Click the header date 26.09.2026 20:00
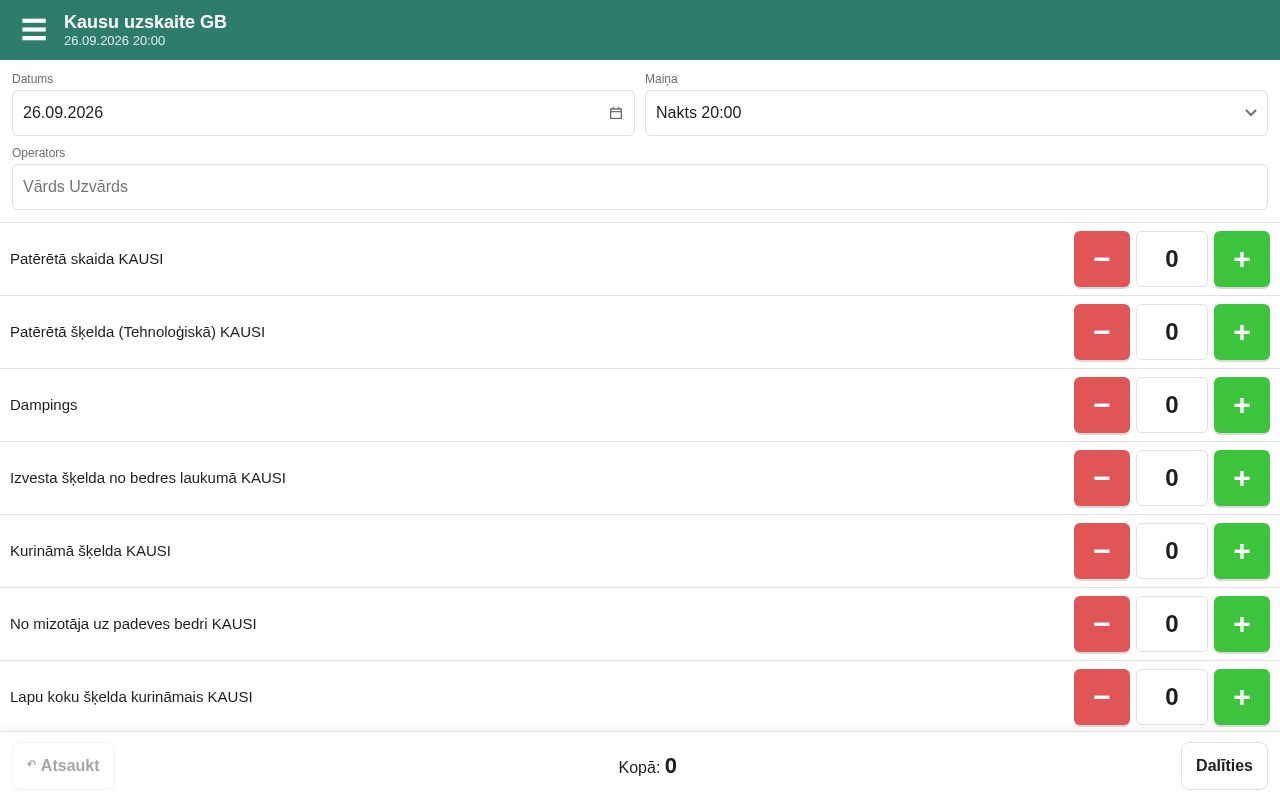This screenshot has width=1280, height=800. pyautogui.click(x=114, y=41)
